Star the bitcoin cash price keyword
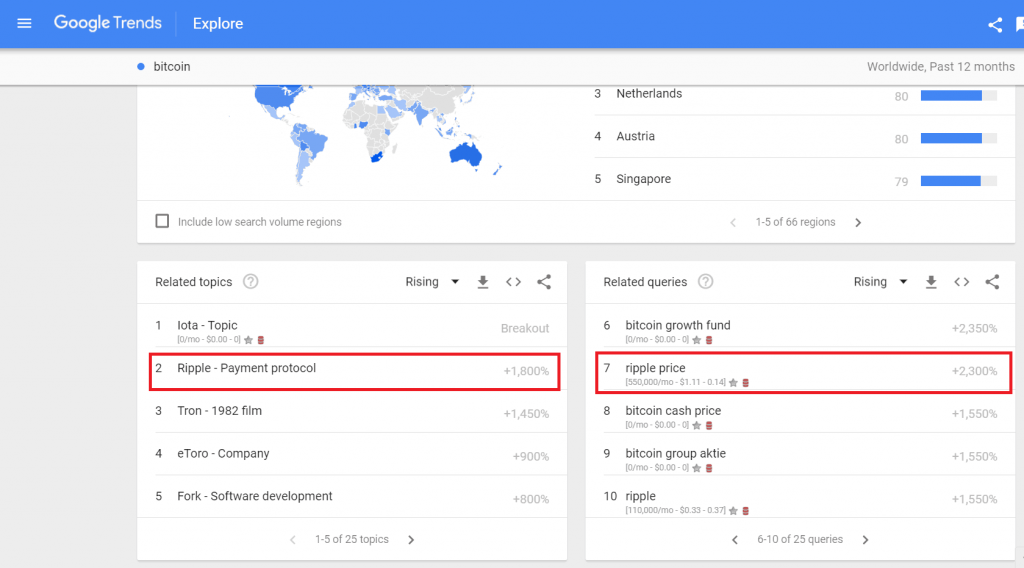 697,426
